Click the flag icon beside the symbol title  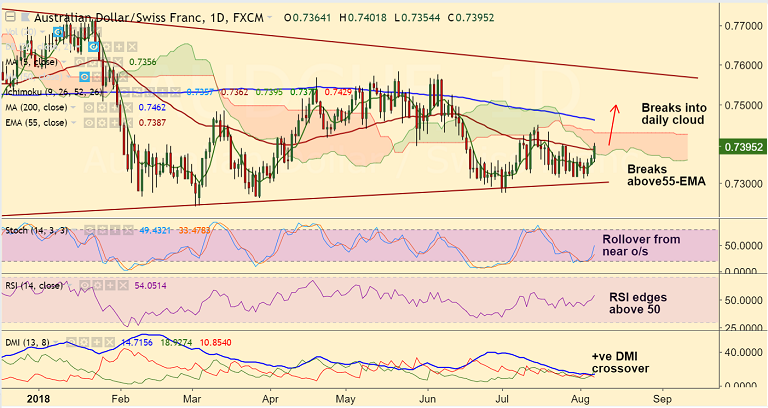25,17
